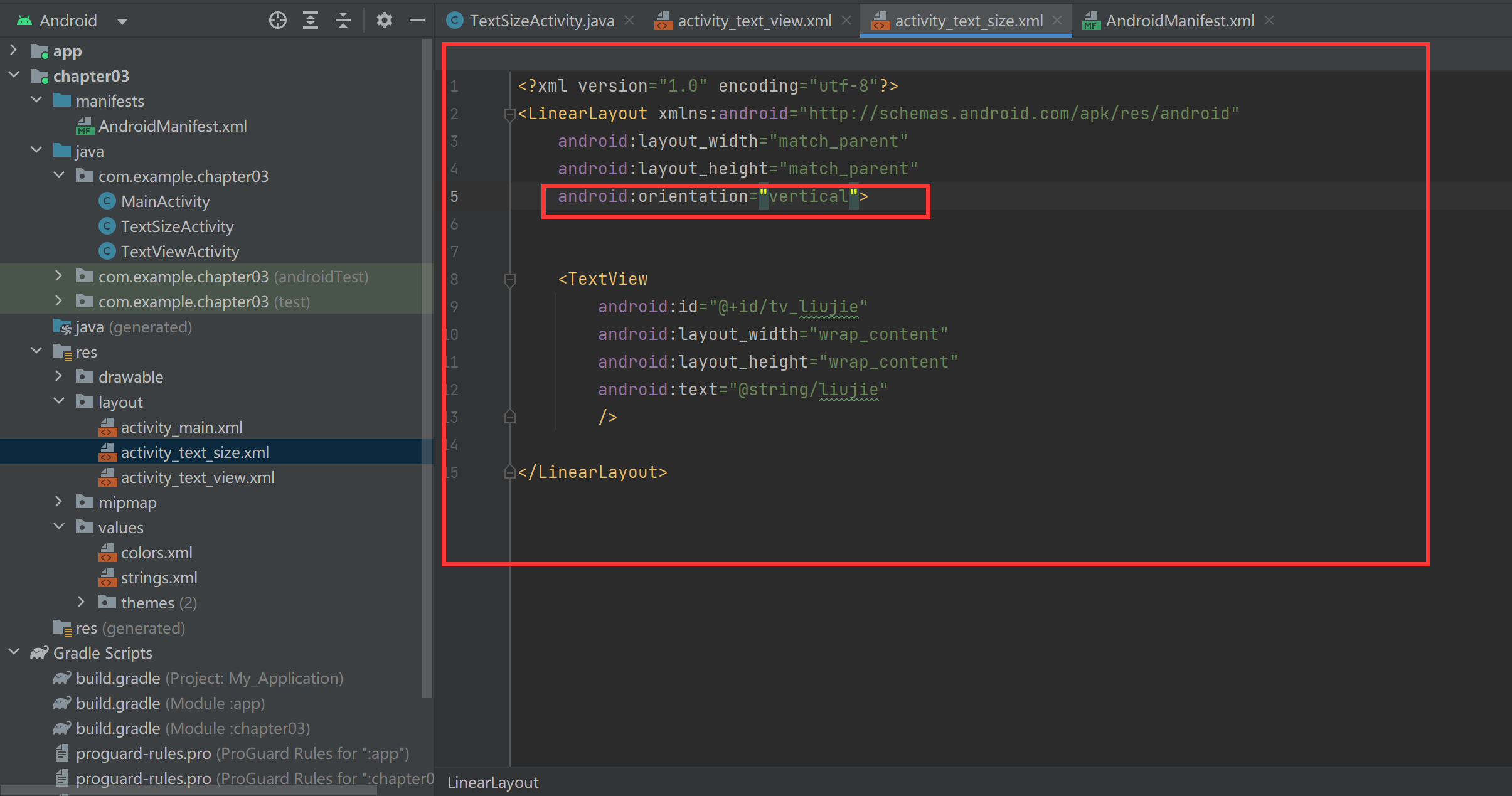Image resolution: width=1512 pixels, height=796 pixels.
Task: Click the "@+id/tv_liujie" id value
Action: coord(788,307)
